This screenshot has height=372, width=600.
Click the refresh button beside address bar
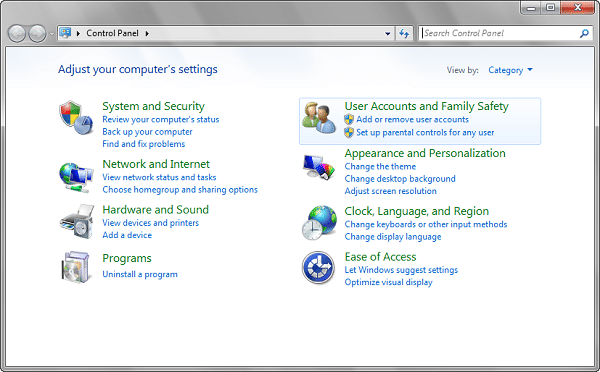[x=404, y=33]
